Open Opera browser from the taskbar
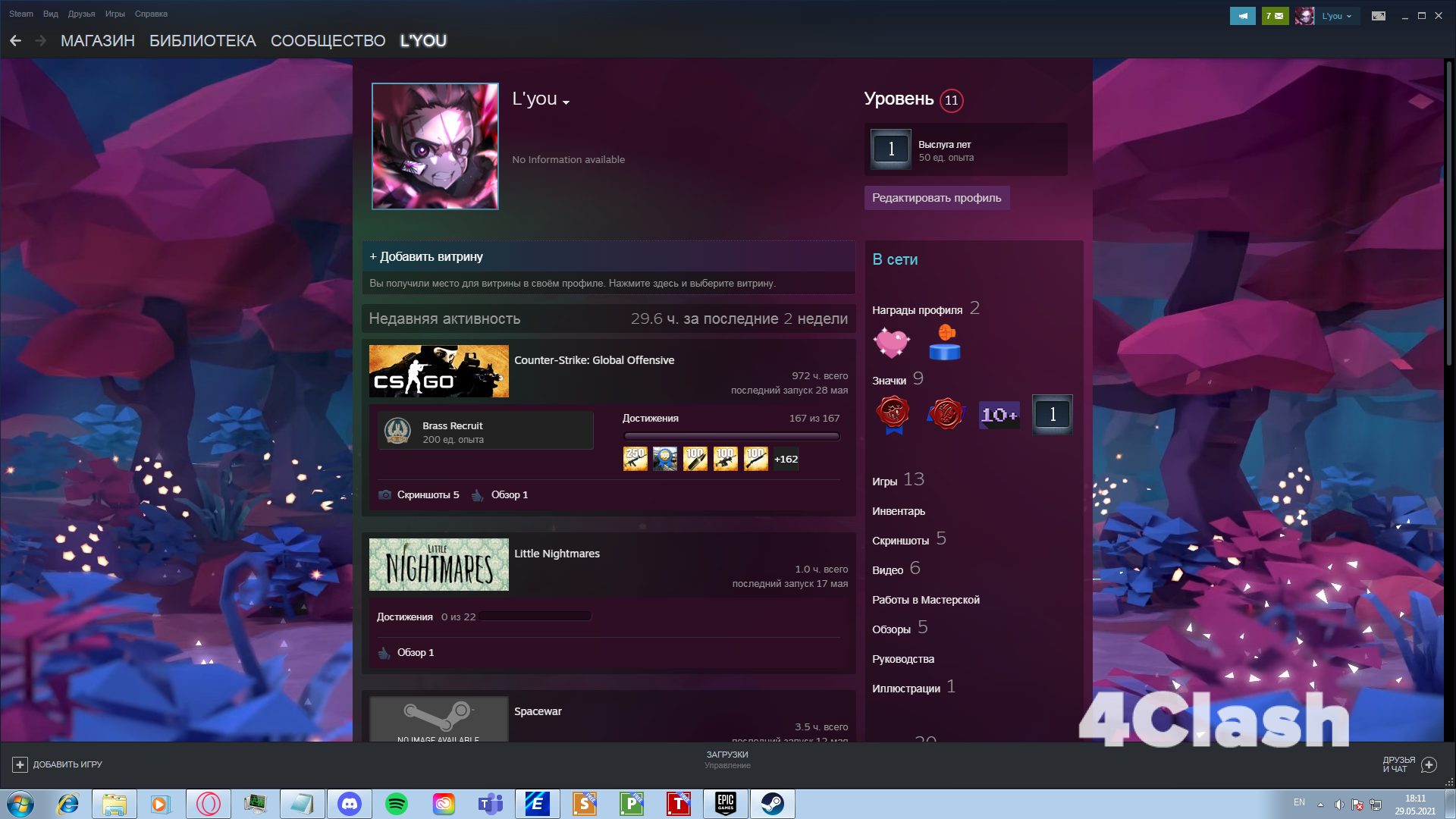Image resolution: width=1456 pixels, height=819 pixels. [x=209, y=804]
